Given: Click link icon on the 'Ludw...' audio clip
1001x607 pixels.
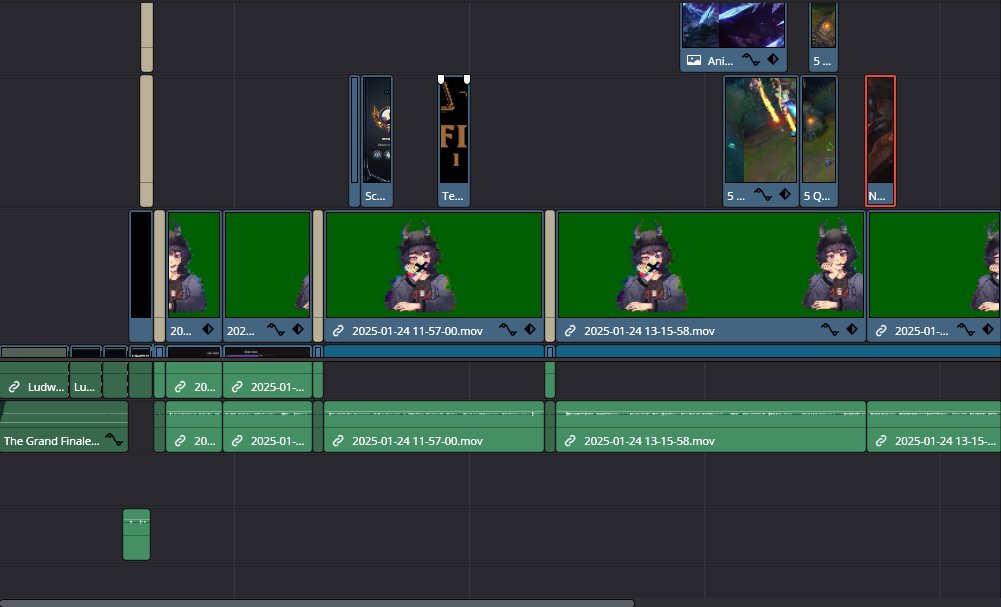Looking at the screenshot, I should [x=14, y=387].
